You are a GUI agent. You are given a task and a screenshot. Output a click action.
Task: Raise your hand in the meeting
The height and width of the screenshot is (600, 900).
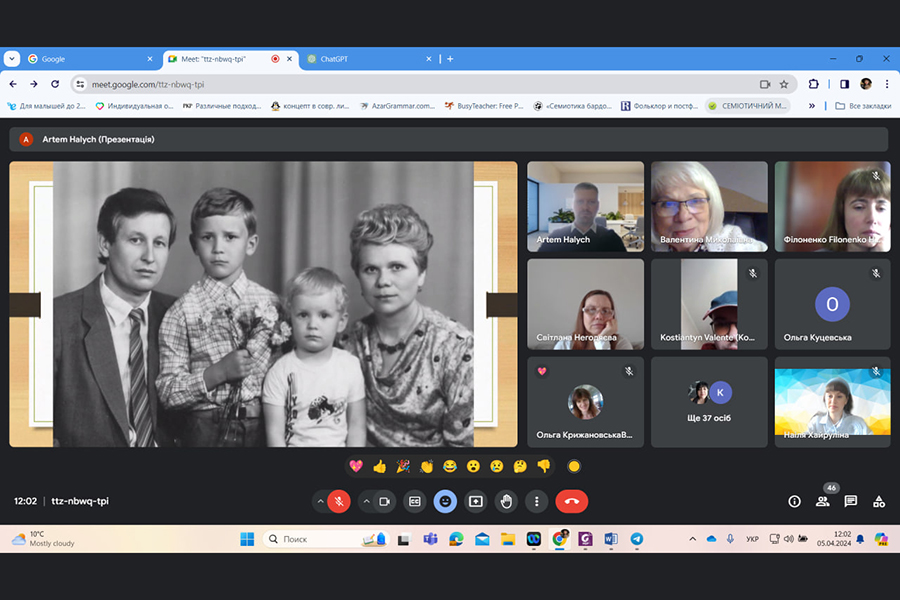click(x=506, y=501)
